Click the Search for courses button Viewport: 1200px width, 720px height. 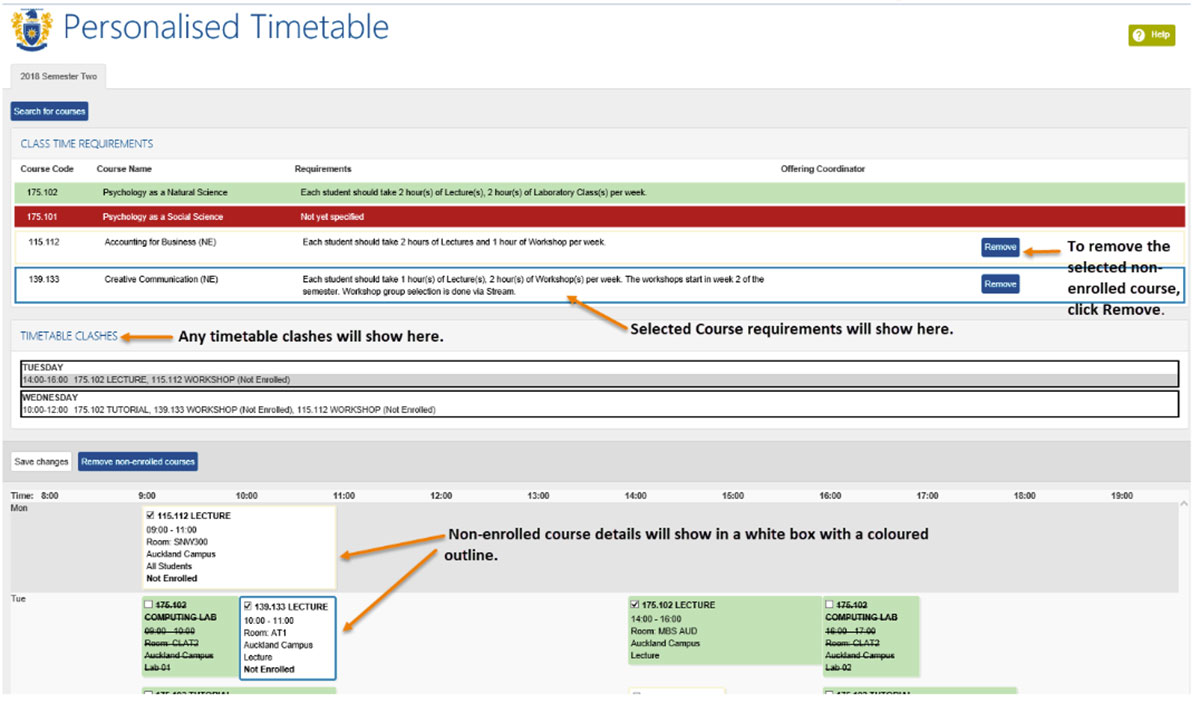pyautogui.click(x=50, y=111)
